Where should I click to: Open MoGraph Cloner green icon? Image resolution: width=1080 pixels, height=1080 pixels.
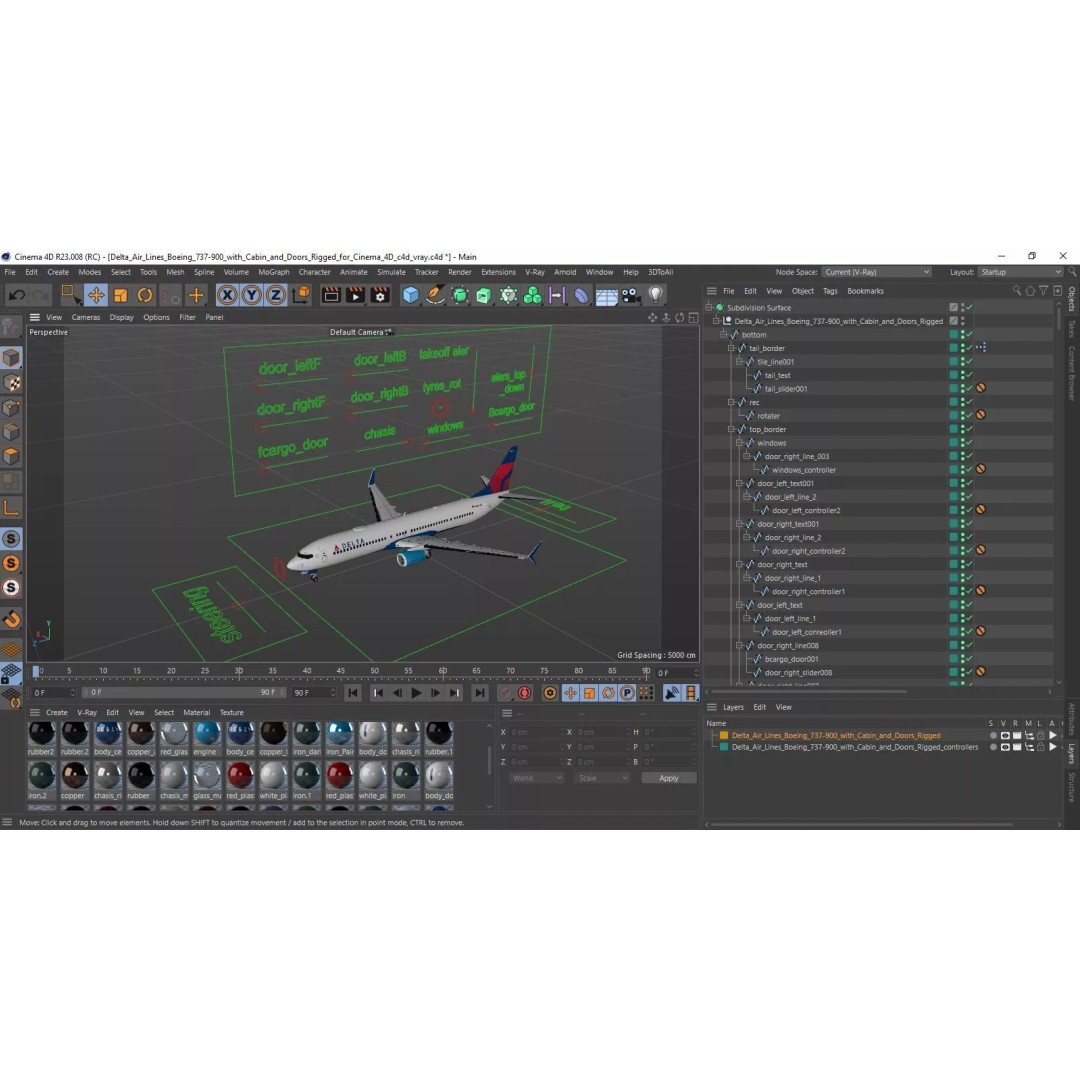click(532, 295)
